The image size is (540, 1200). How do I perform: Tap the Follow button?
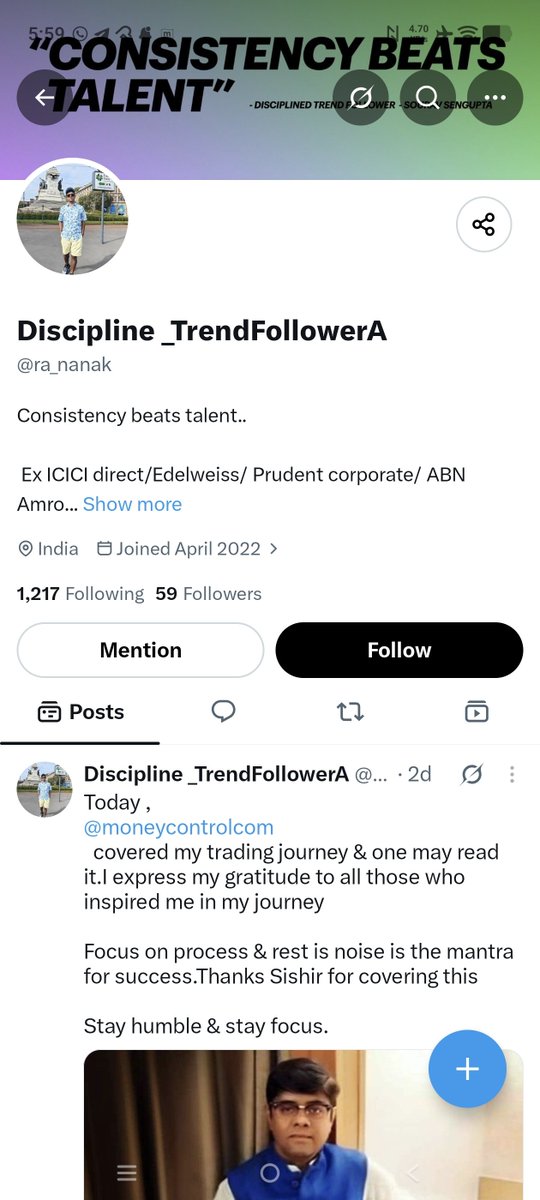pyautogui.click(x=399, y=650)
